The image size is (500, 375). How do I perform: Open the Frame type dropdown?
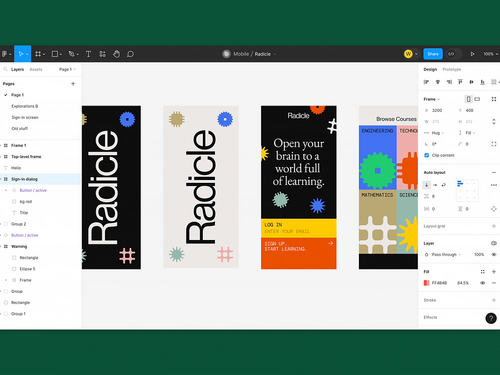tap(432, 99)
